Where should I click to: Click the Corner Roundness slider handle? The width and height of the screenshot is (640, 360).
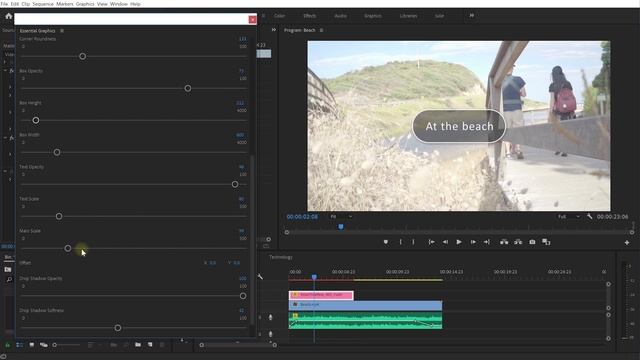(x=82, y=56)
